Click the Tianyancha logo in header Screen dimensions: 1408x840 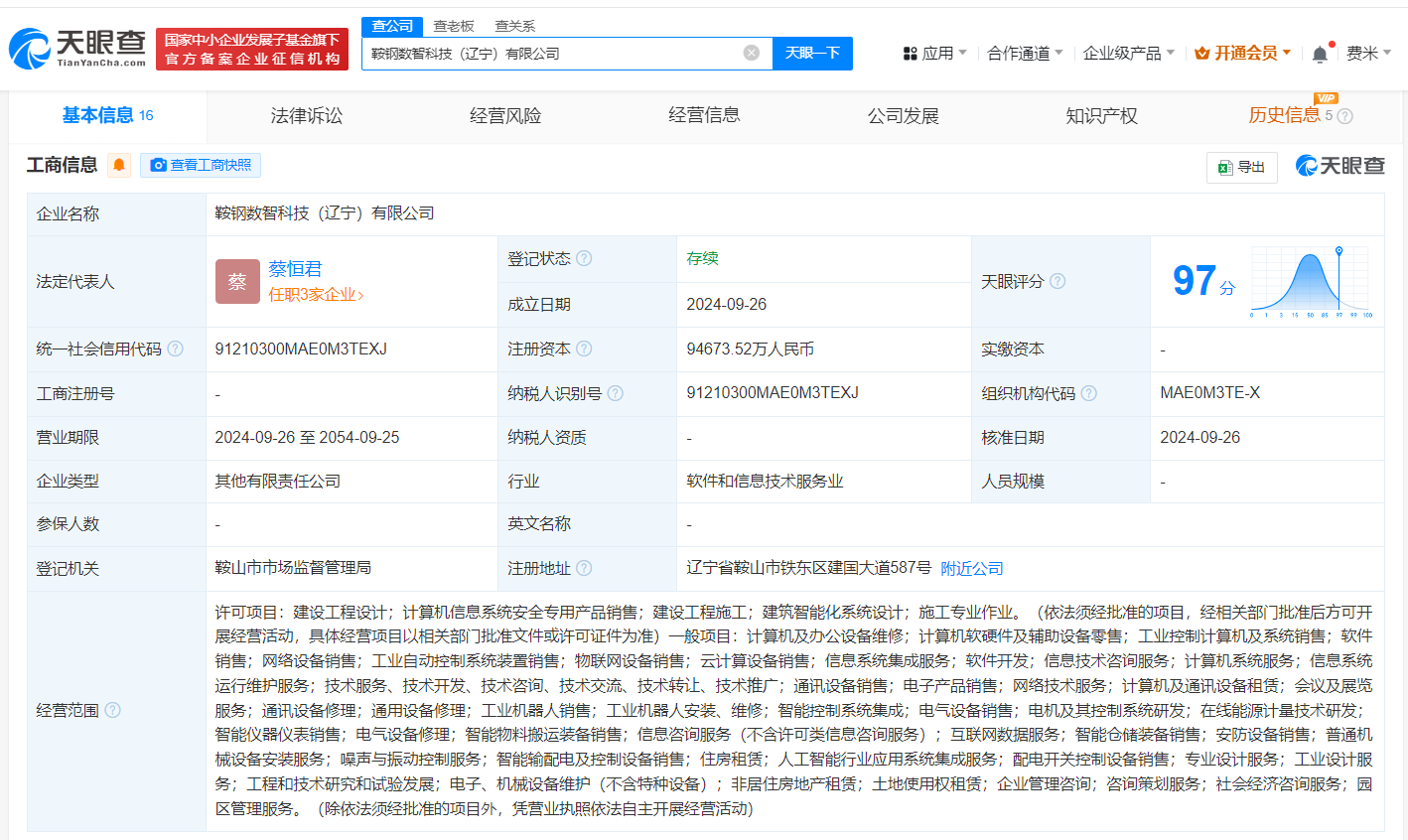click(x=77, y=48)
